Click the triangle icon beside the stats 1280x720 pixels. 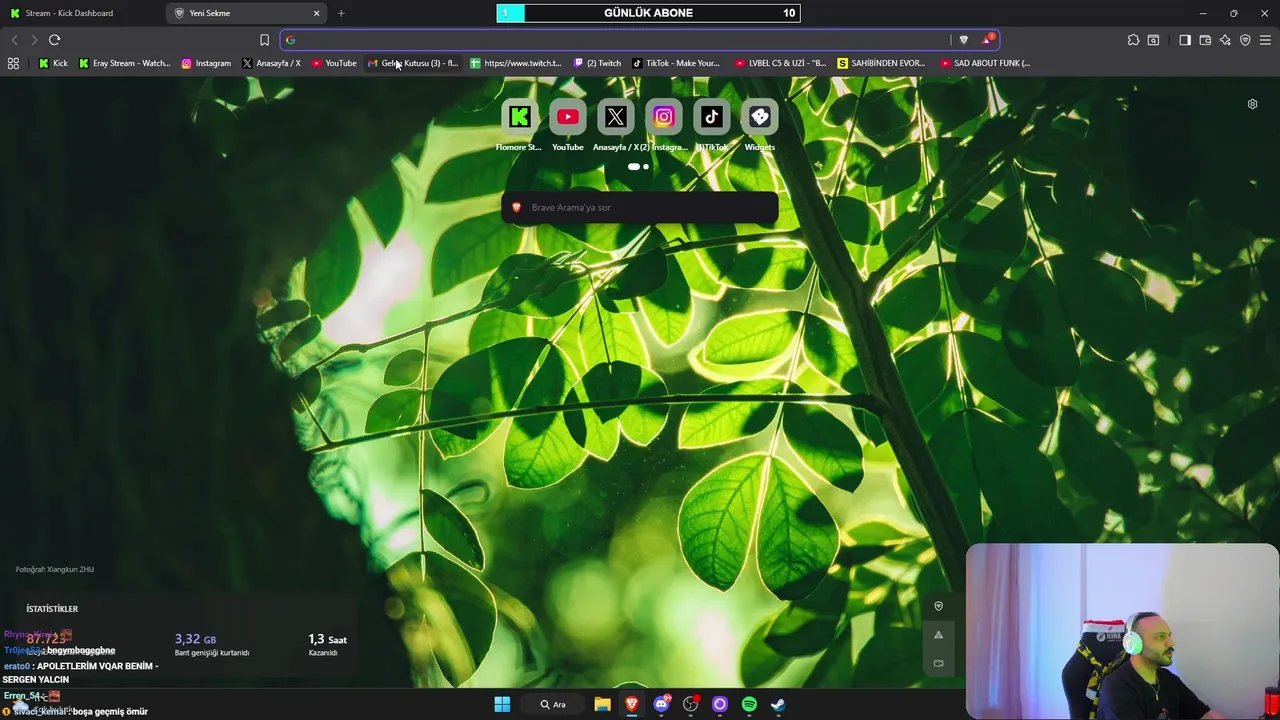pos(938,635)
